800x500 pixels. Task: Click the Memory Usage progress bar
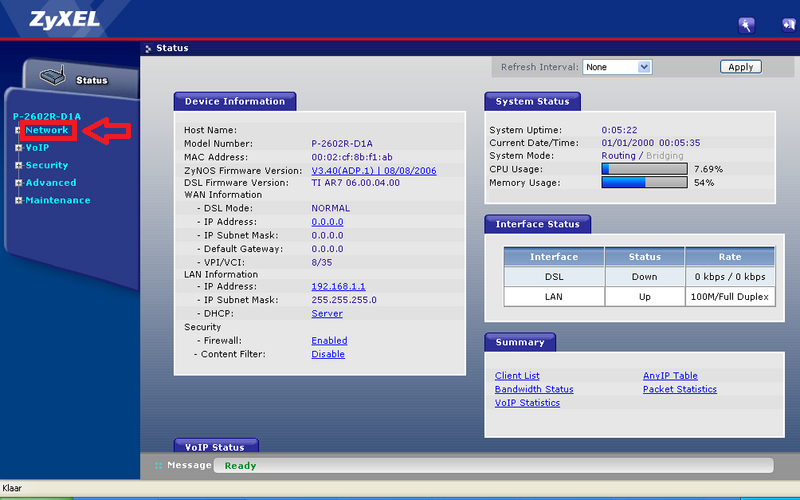[x=644, y=182]
